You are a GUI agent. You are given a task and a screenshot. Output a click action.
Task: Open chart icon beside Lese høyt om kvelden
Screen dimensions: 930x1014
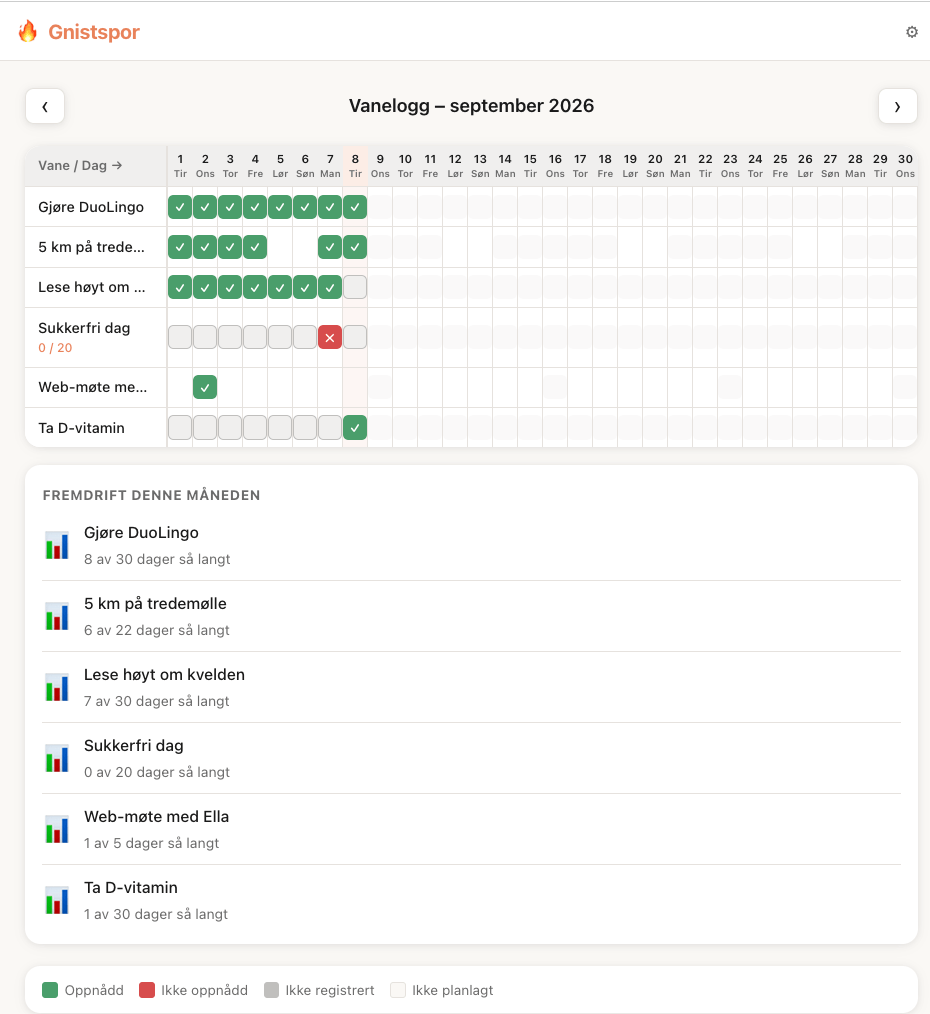57,687
